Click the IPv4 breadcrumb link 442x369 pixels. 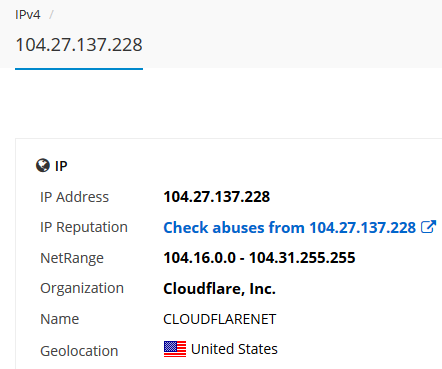tap(28, 15)
